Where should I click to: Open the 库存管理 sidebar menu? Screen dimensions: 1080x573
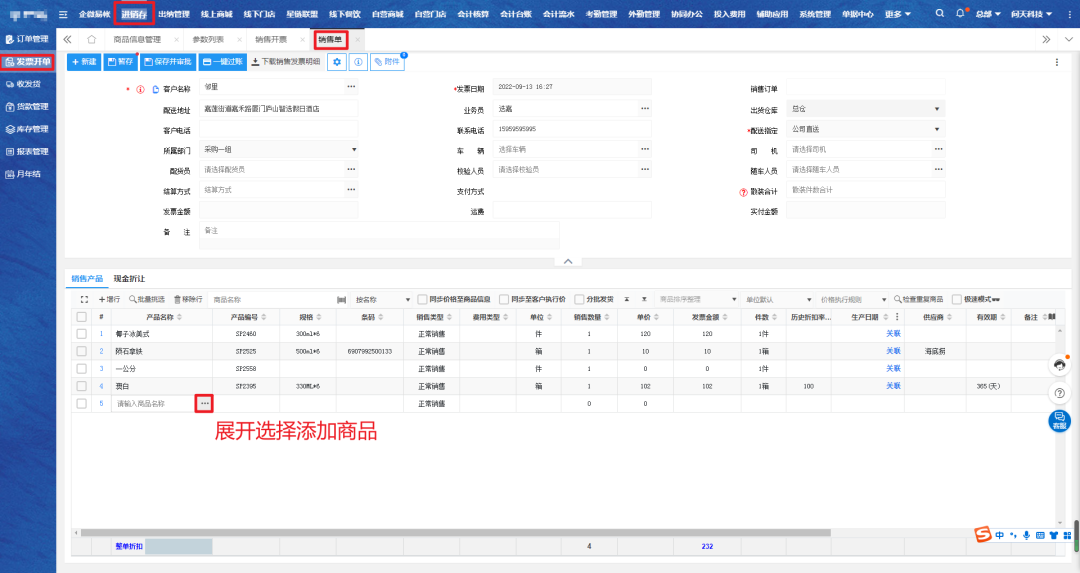coord(27,129)
